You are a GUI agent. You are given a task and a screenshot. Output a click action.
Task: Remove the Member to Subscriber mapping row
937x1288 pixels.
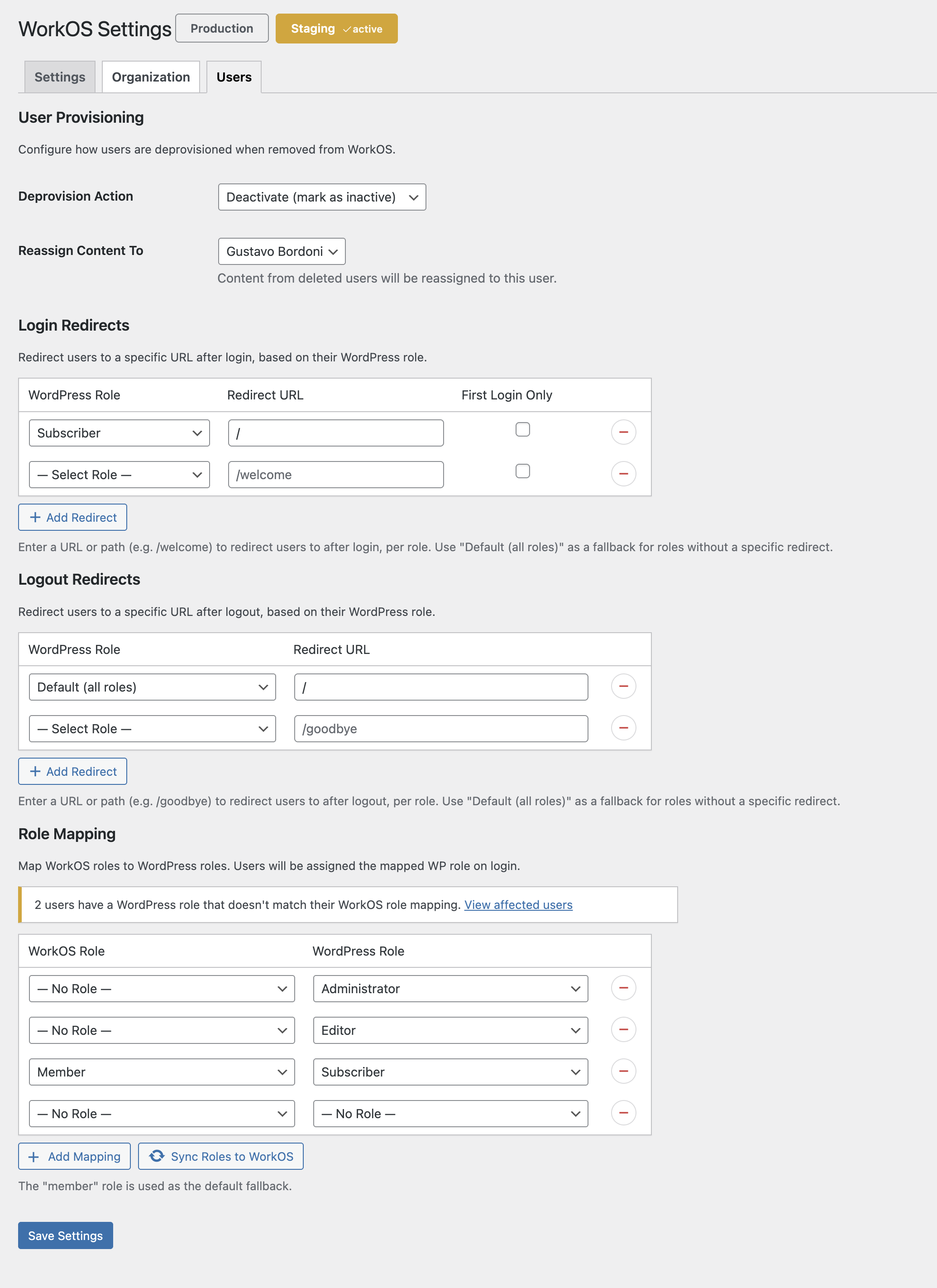tap(623, 1071)
